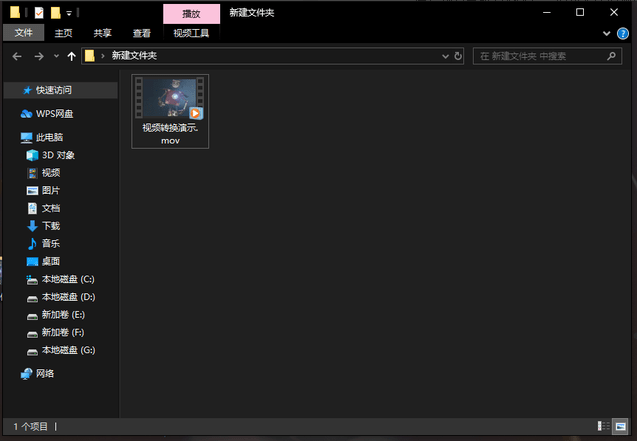The height and width of the screenshot is (441, 637).
Task: Open address bar history dropdown
Action: click(445, 56)
